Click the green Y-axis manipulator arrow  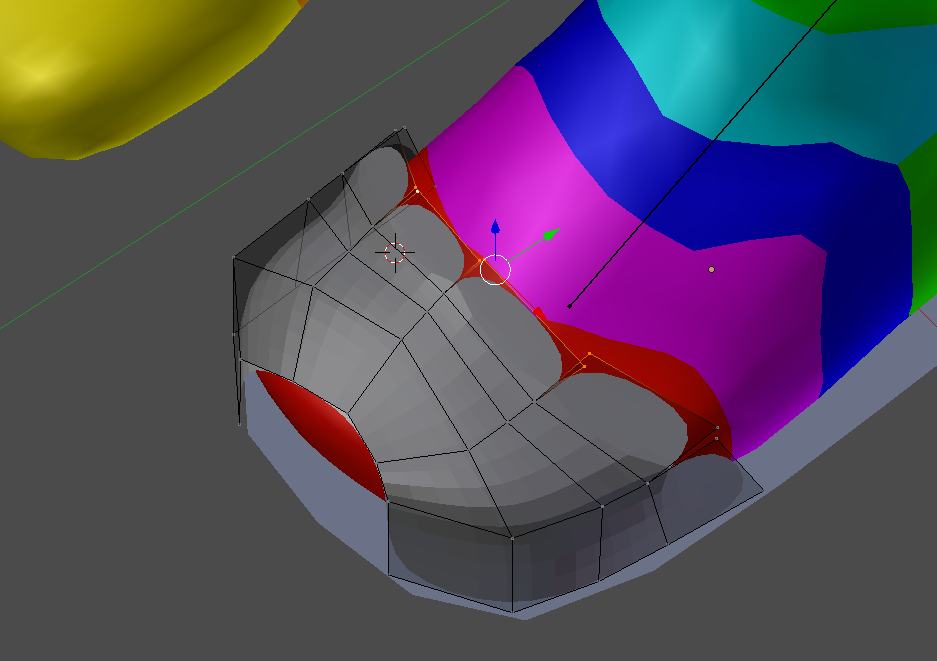[552, 233]
